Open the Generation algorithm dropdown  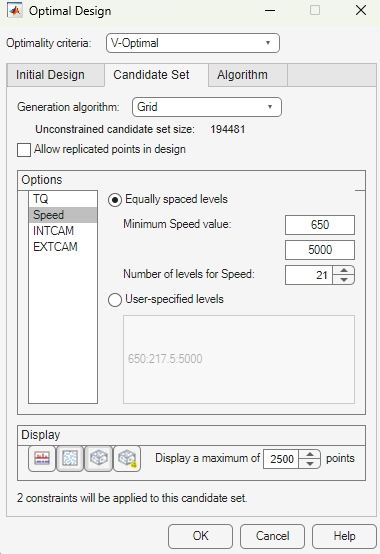[x=207, y=107]
